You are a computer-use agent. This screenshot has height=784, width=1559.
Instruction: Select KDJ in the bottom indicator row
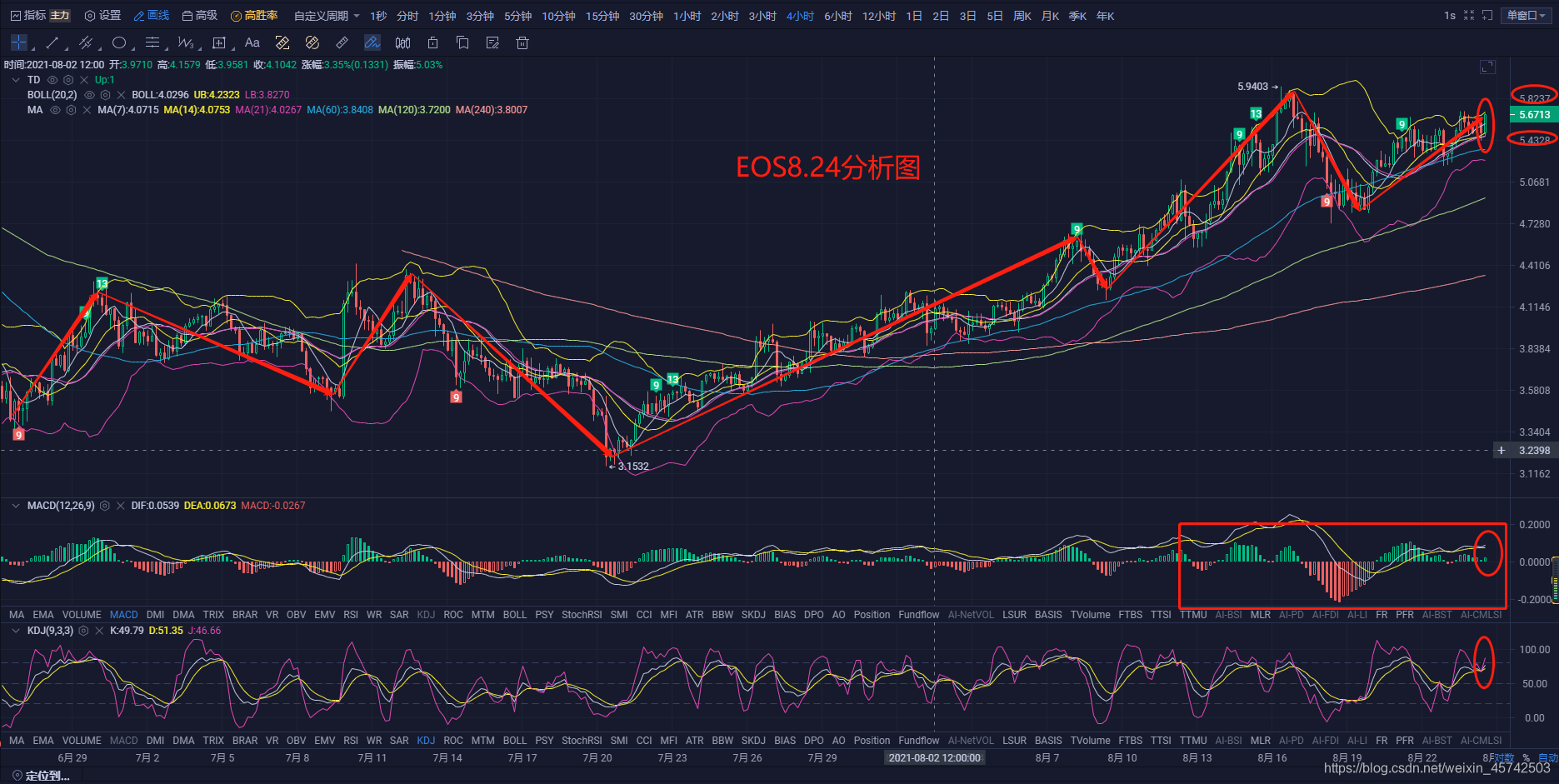click(426, 741)
